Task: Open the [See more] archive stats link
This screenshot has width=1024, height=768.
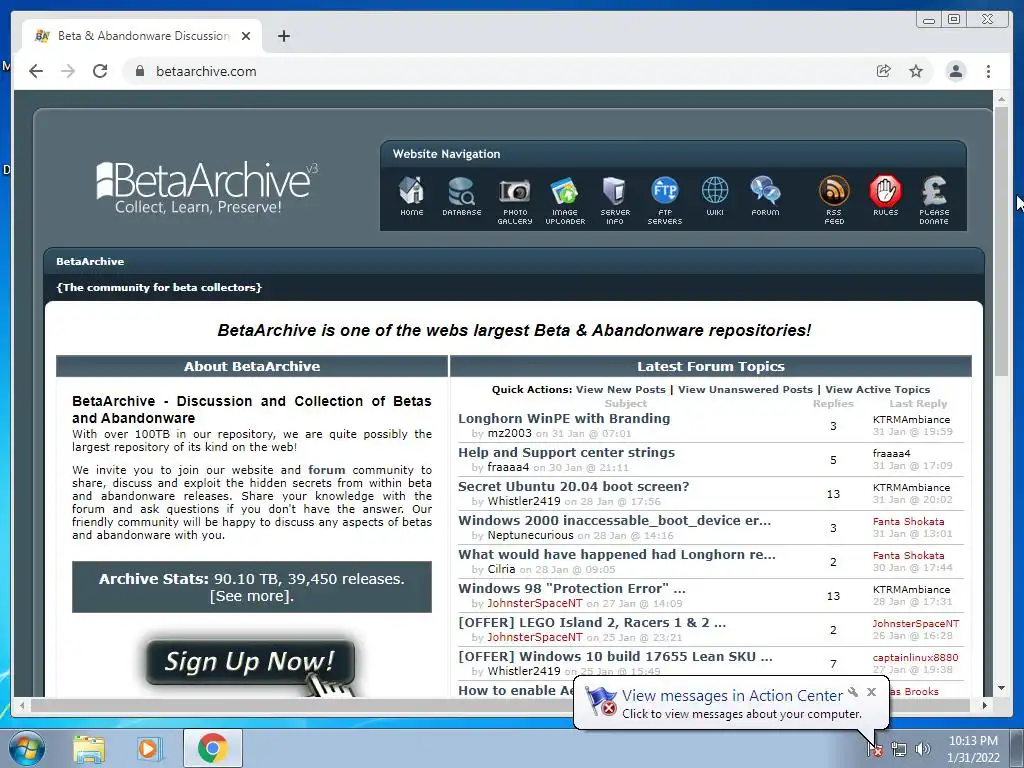Action: [x=251, y=596]
